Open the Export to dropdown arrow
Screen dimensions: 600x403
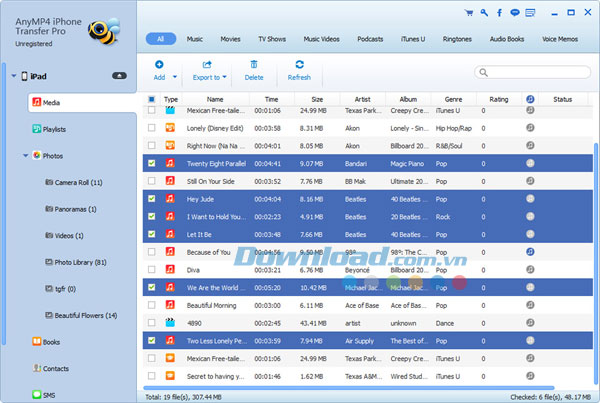point(225,77)
